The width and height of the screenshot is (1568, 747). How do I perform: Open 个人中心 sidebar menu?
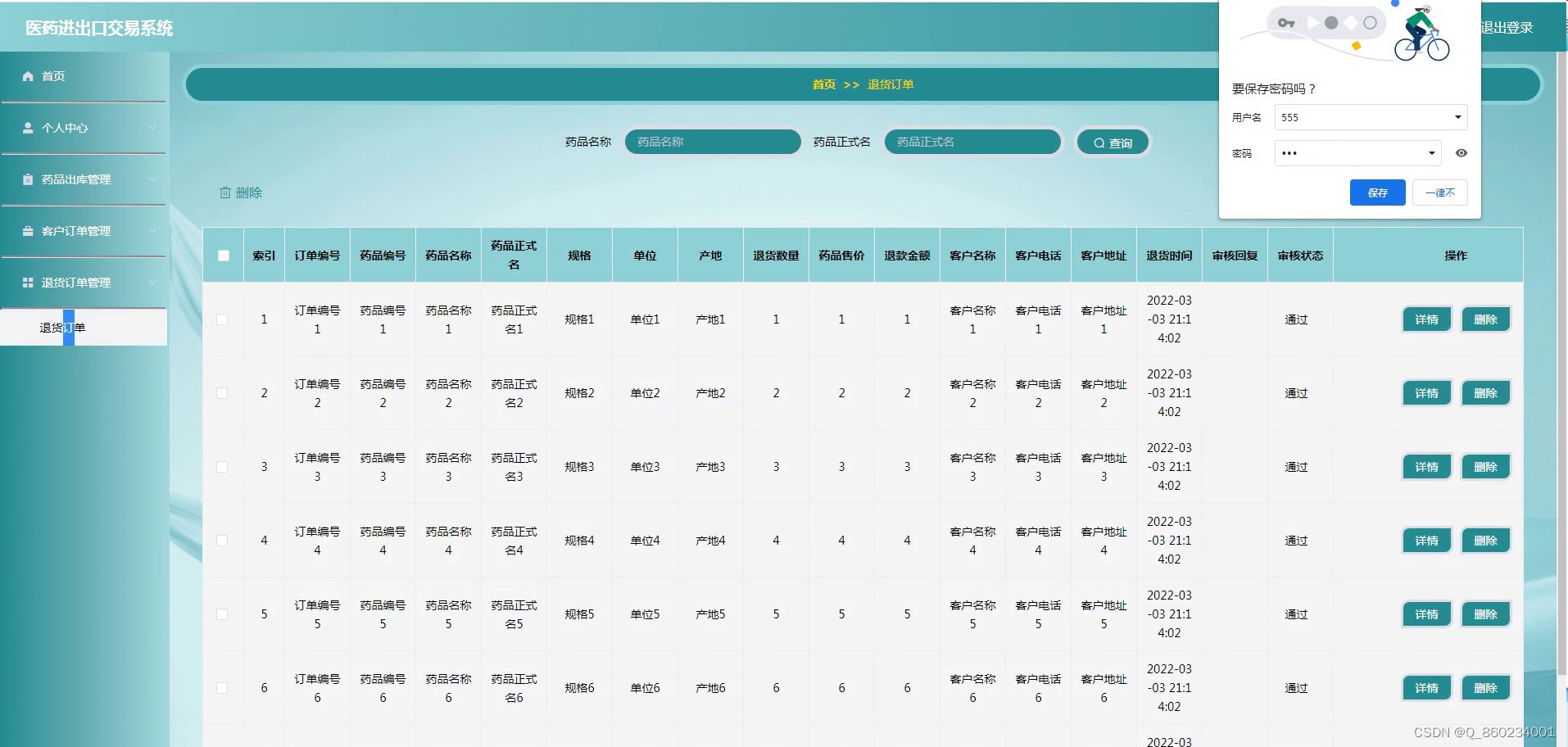tap(84, 128)
